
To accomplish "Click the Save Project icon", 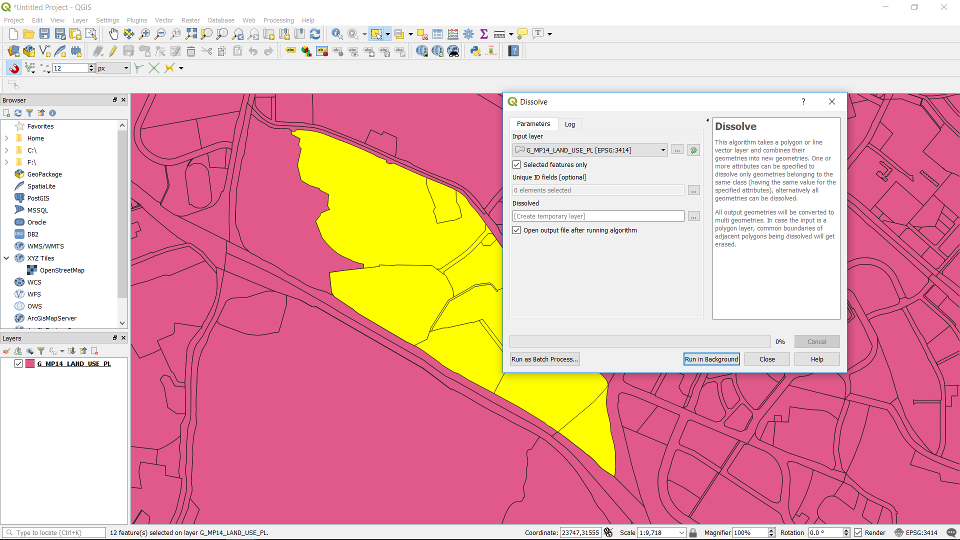I will [45, 34].
